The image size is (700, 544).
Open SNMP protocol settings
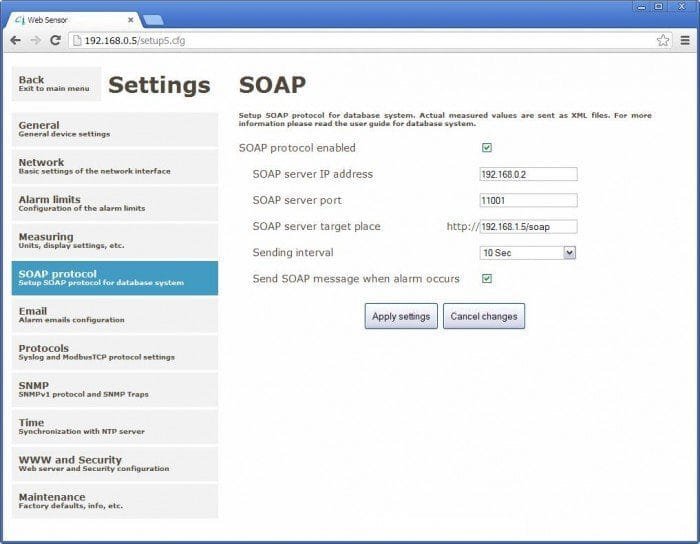(x=115, y=389)
